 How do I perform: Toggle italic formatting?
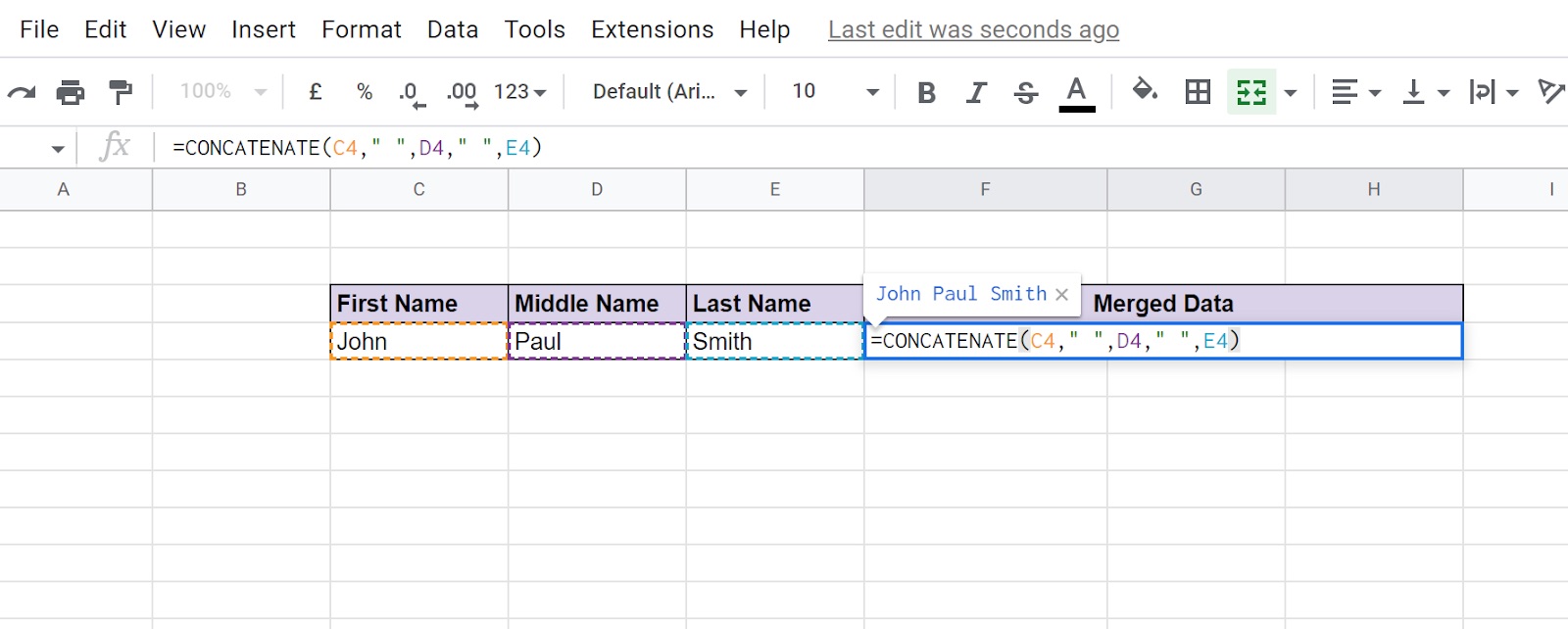pos(976,91)
